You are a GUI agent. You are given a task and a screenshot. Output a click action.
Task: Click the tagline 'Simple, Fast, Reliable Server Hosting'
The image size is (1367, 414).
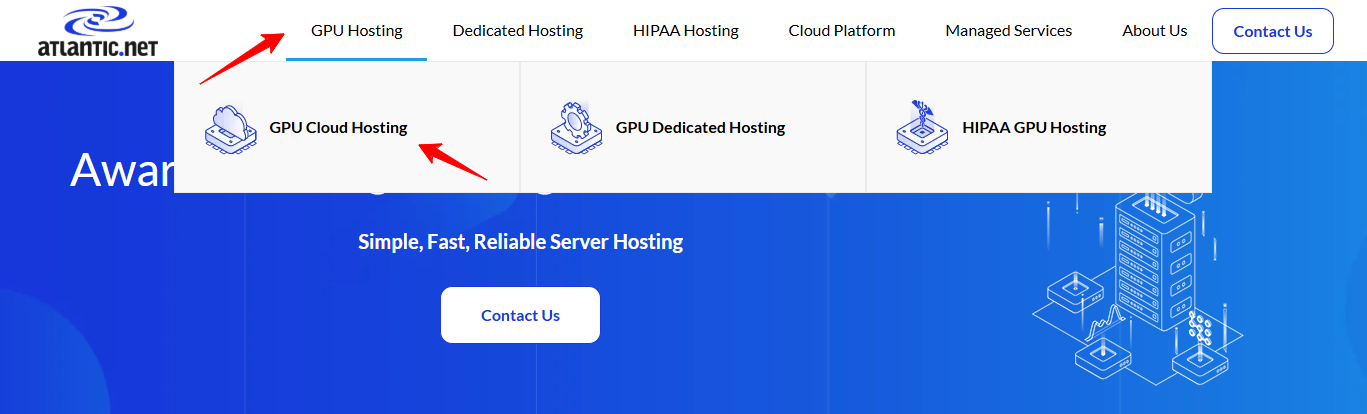[521, 242]
